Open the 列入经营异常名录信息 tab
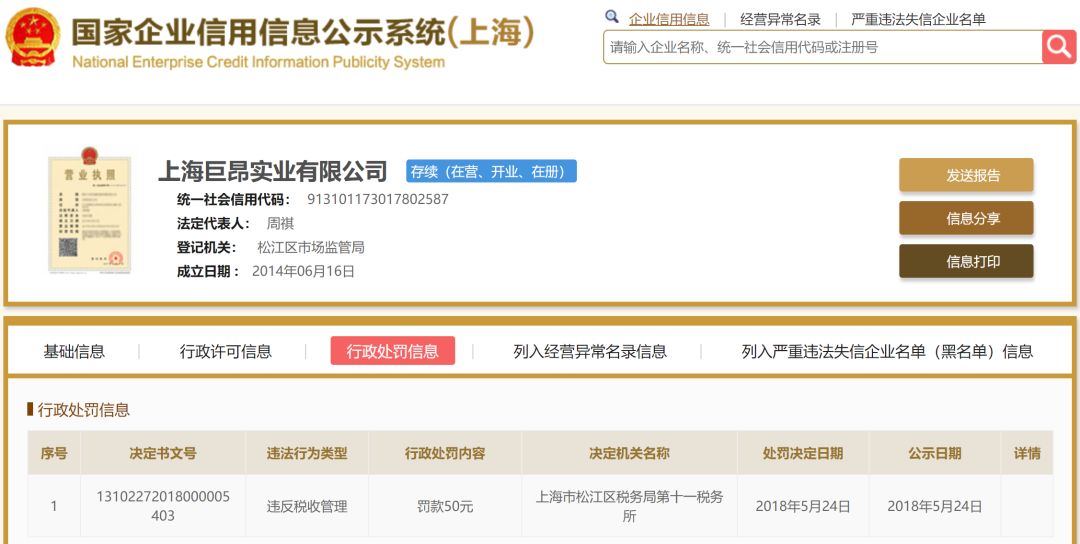 coord(590,351)
